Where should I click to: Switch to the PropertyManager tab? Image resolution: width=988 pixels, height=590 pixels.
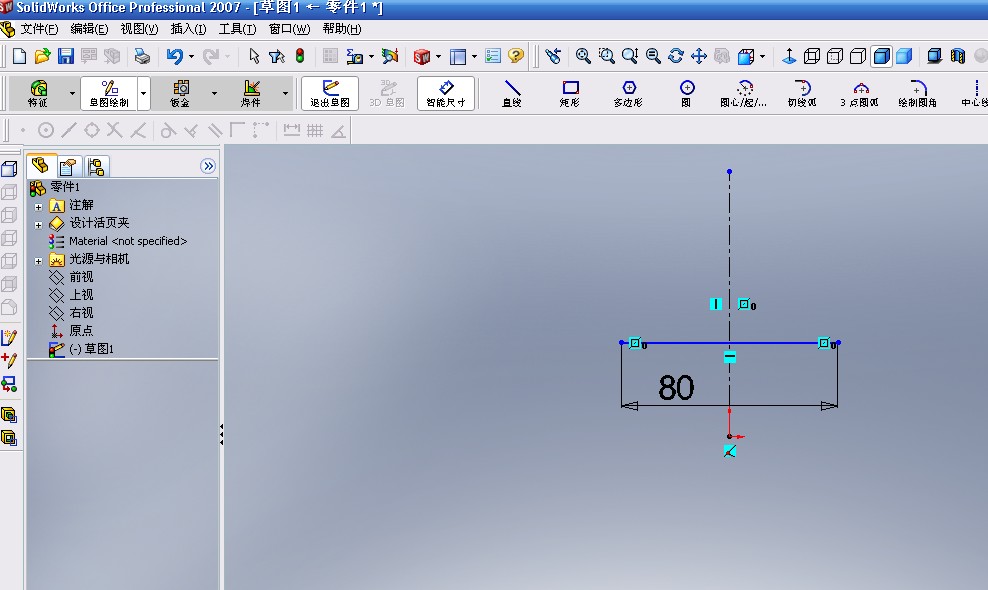(68, 166)
